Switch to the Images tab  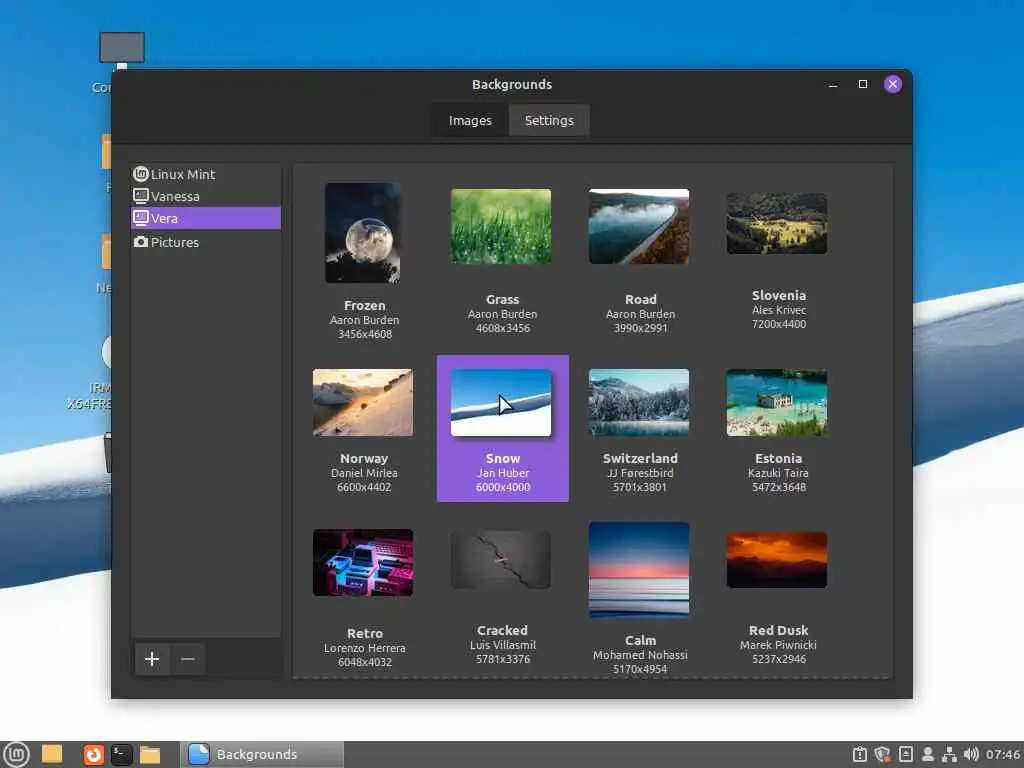tap(470, 121)
